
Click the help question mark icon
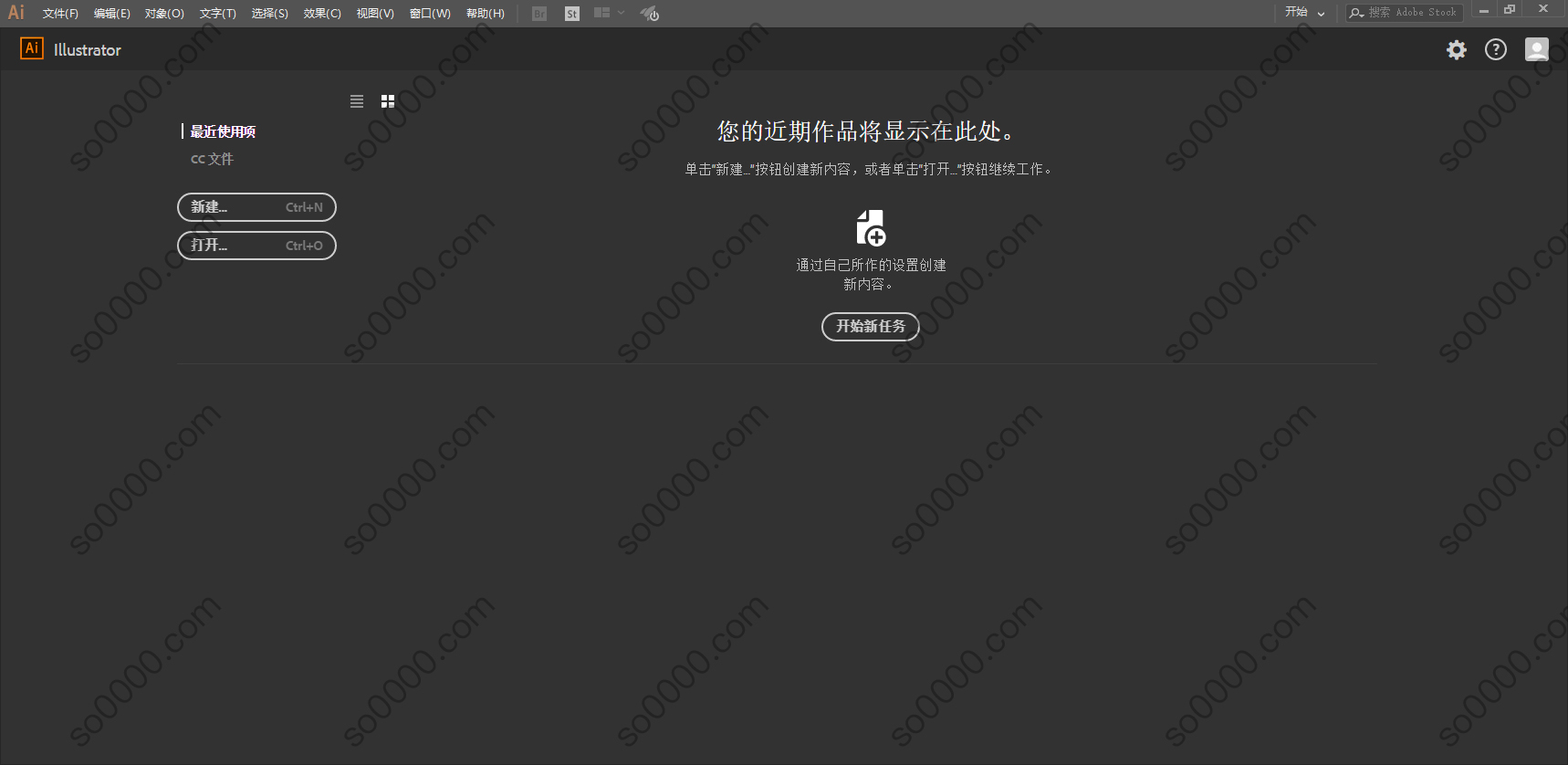1496,50
